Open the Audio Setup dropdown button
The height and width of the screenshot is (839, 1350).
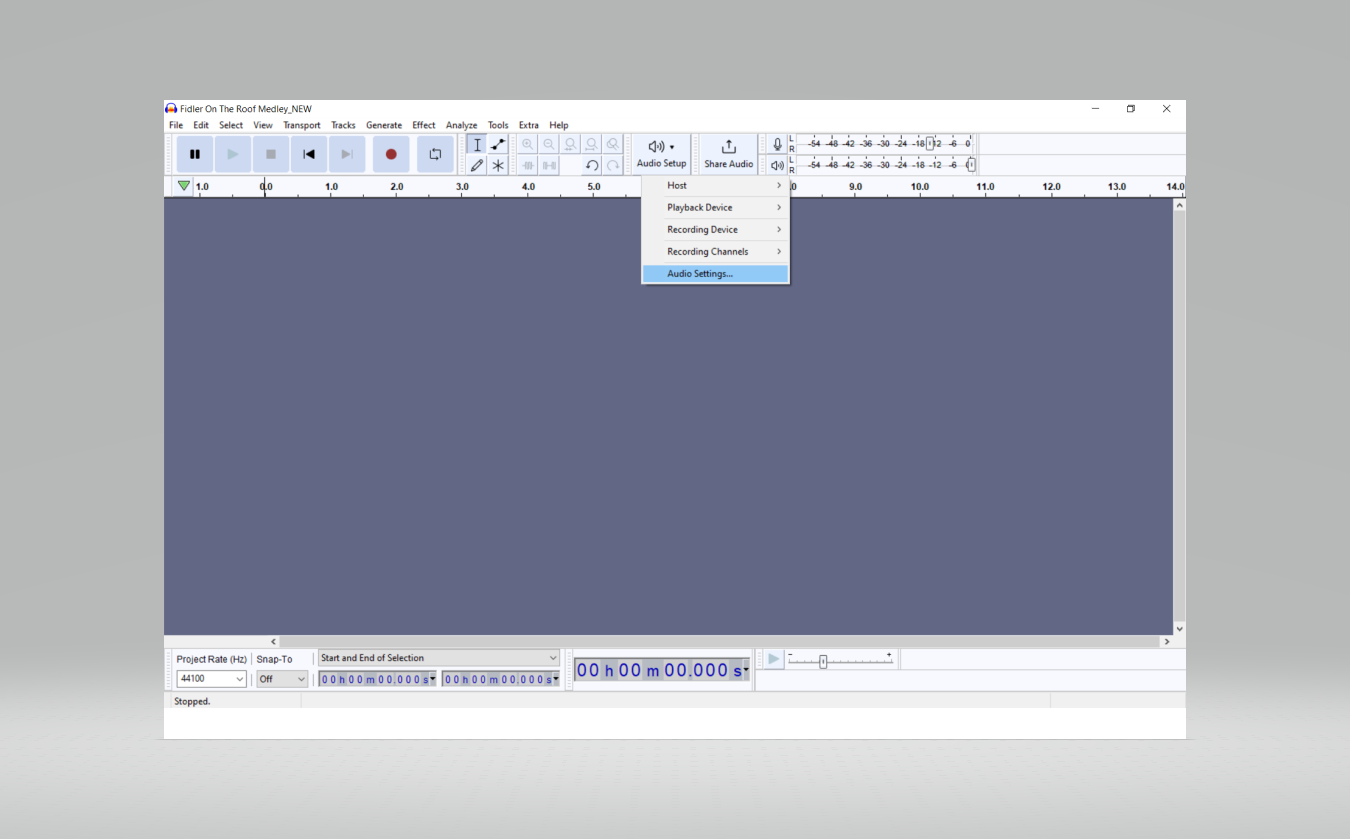(662, 154)
